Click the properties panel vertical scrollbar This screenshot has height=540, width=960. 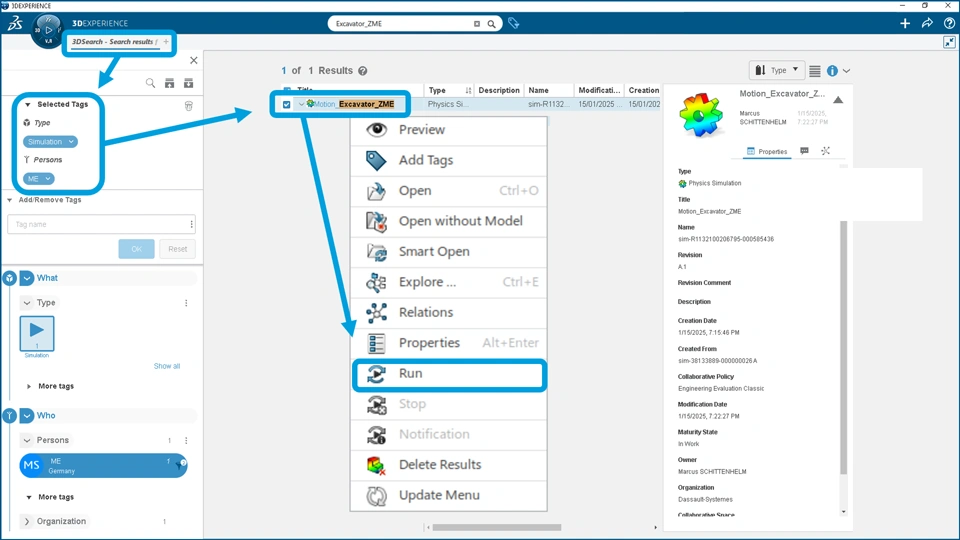pos(844,348)
